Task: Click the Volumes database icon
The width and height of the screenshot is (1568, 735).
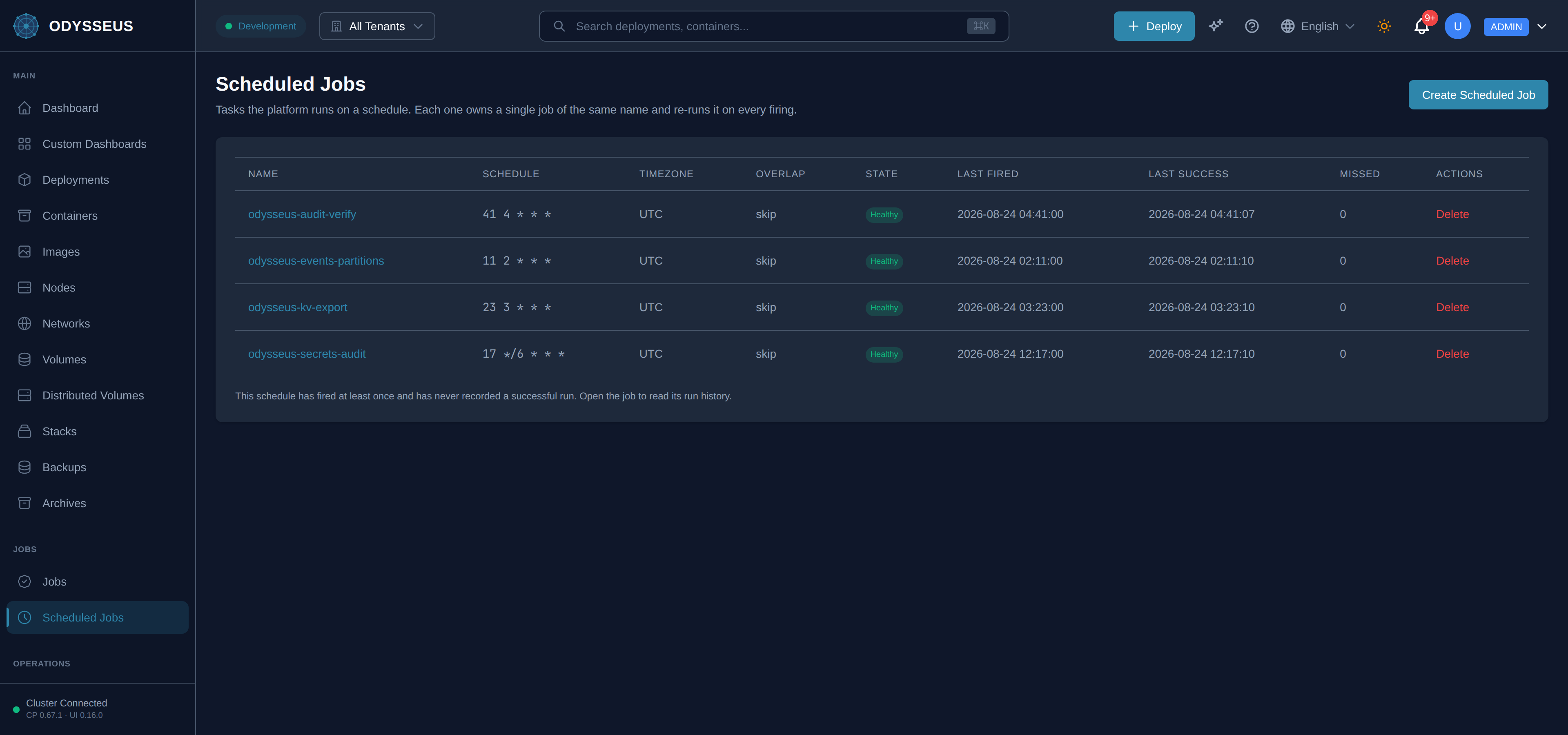Action: (24, 359)
